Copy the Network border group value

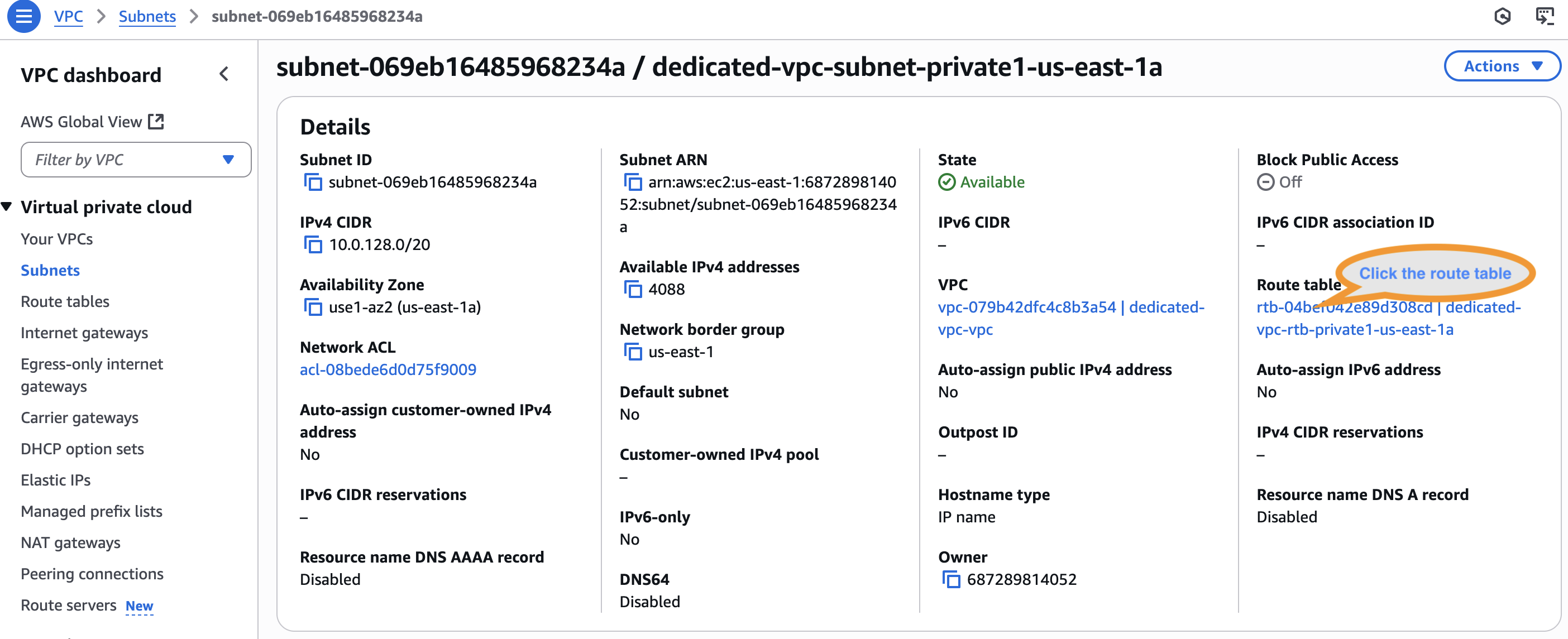(633, 352)
